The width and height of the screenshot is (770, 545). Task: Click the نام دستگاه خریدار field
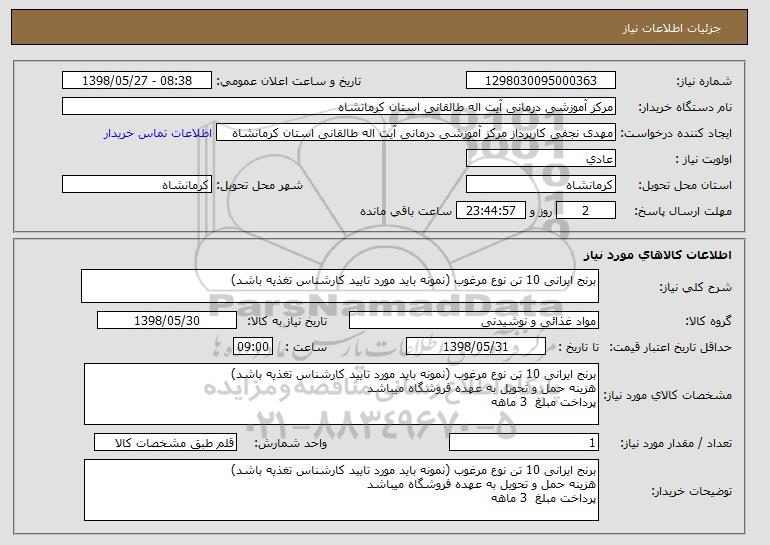[339, 107]
